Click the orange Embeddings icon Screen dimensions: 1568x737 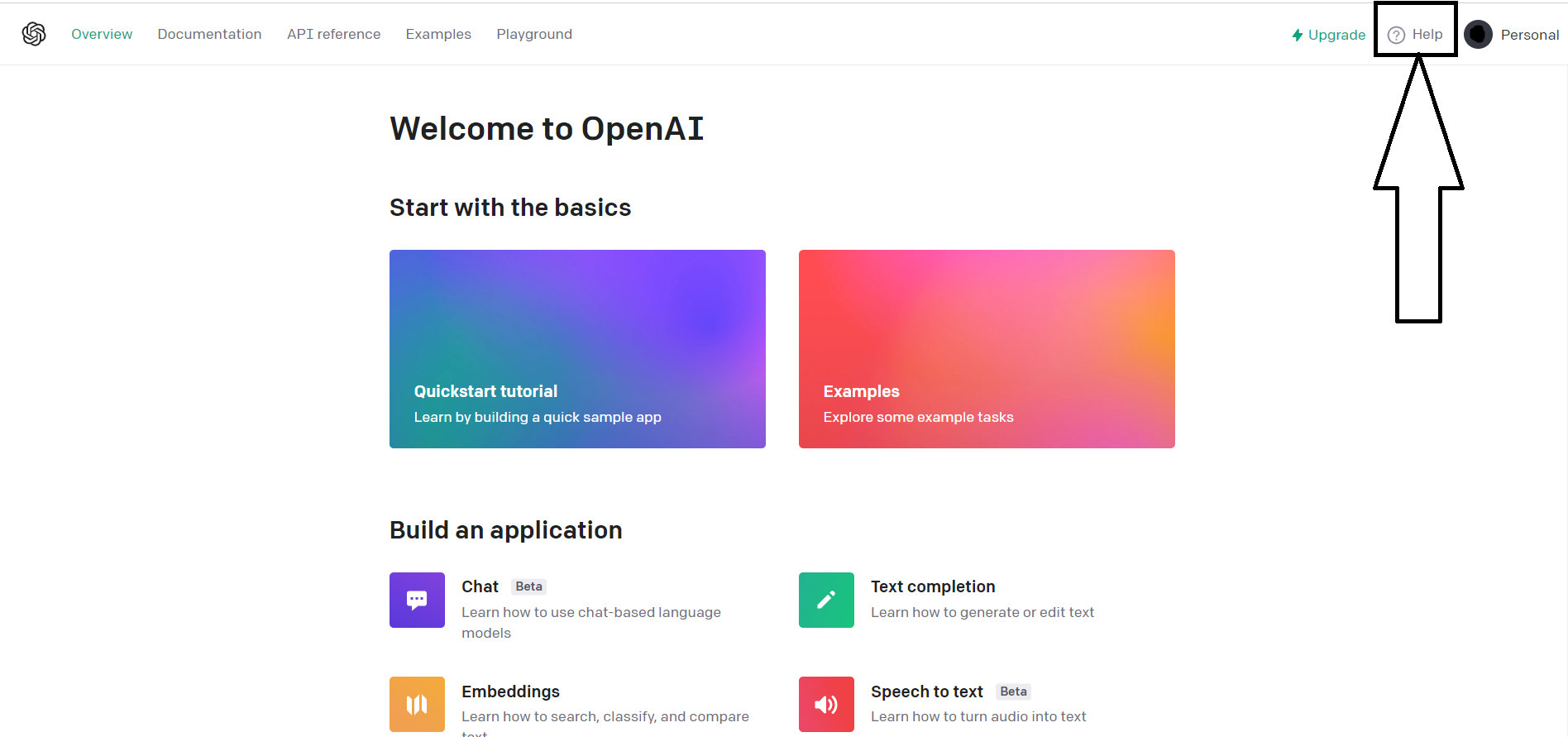pos(417,704)
